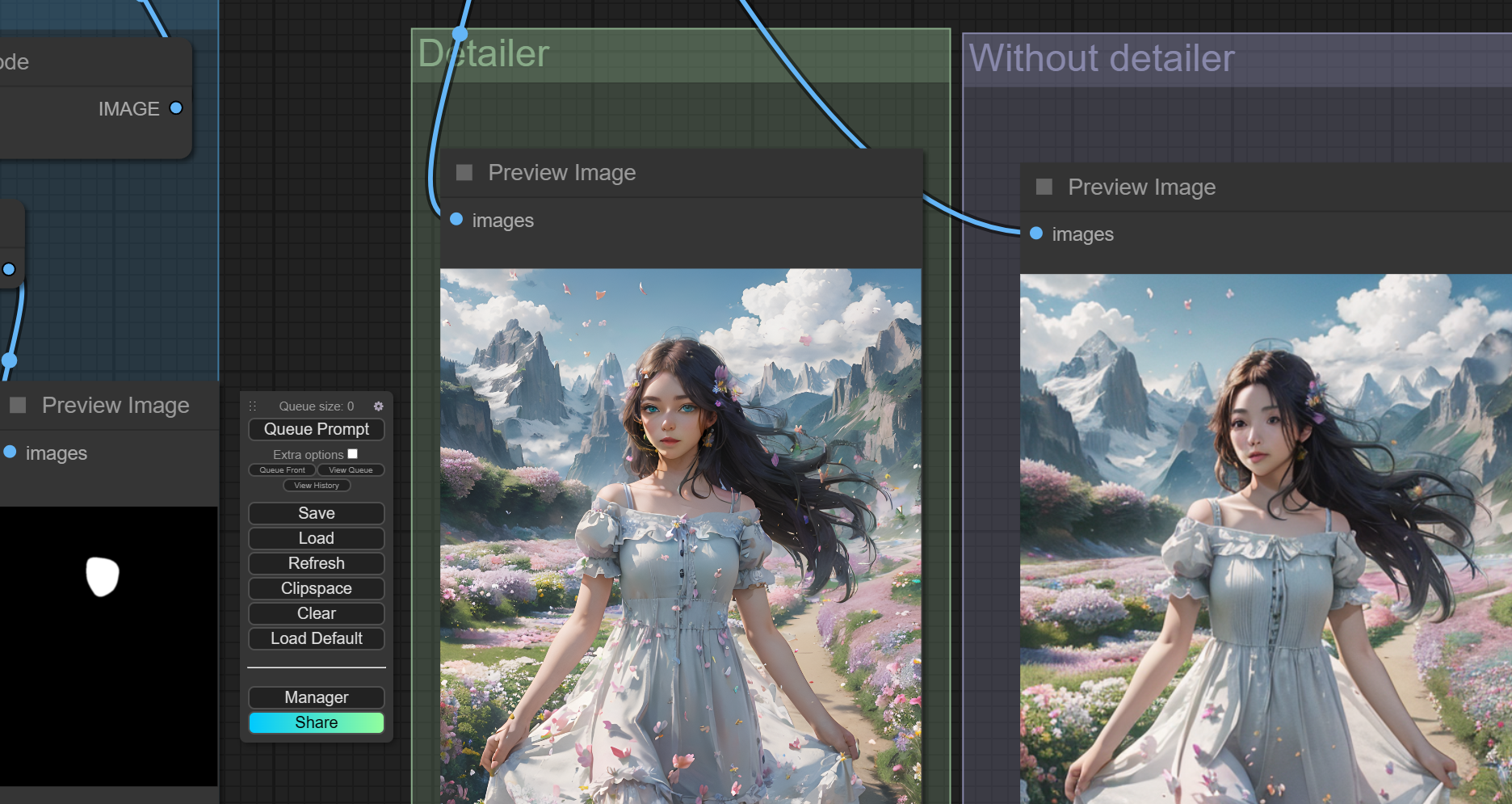This screenshot has height=804, width=1512.
Task: Select the Without detailer preview output image
Action: tap(1266, 539)
